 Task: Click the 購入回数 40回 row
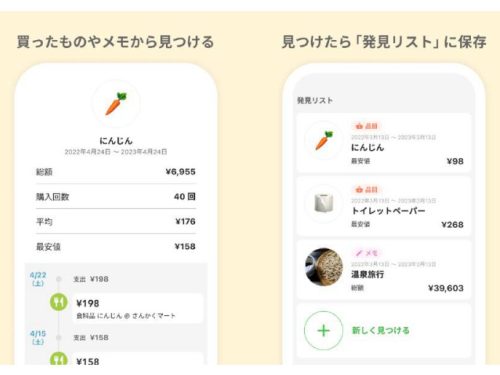(116, 197)
